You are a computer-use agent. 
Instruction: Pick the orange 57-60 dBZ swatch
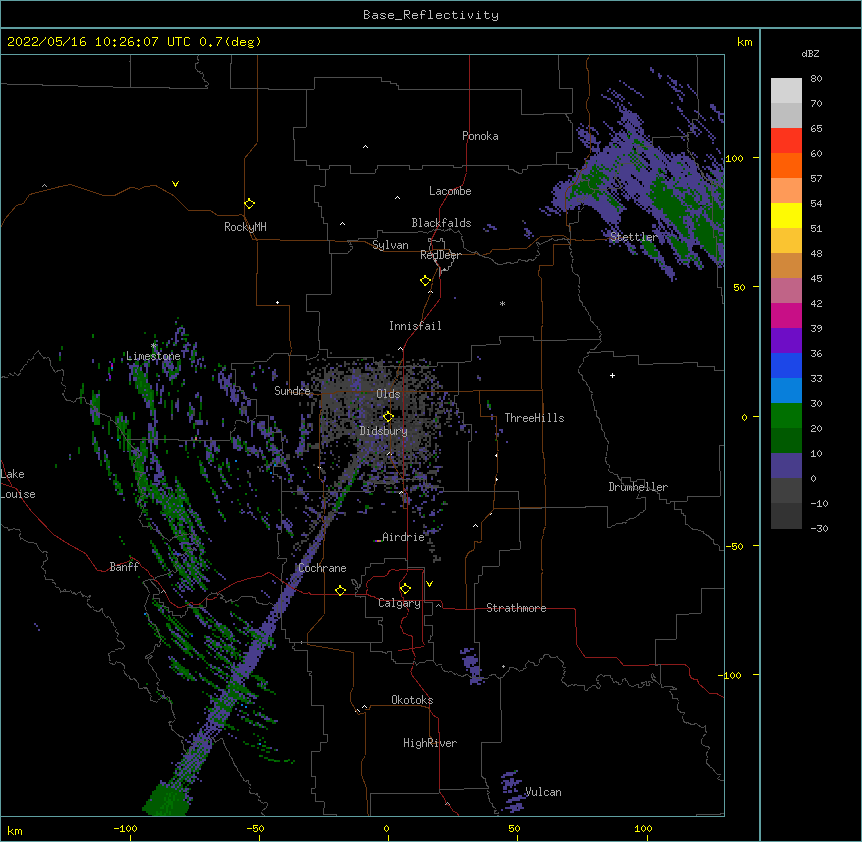(x=786, y=165)
